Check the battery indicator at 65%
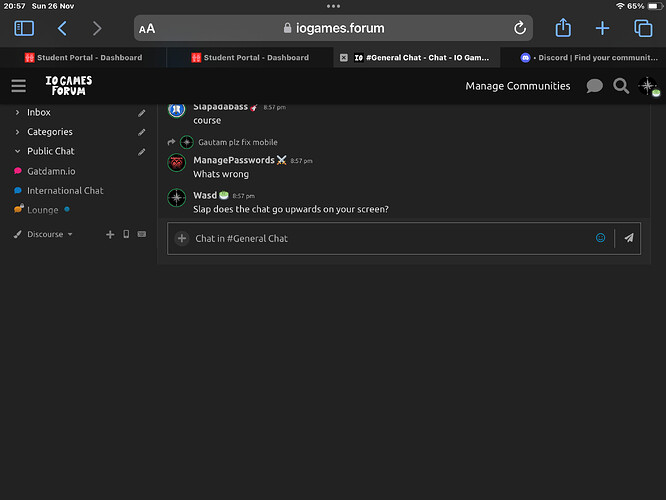The image size is (666, 500). coord(655,6)
